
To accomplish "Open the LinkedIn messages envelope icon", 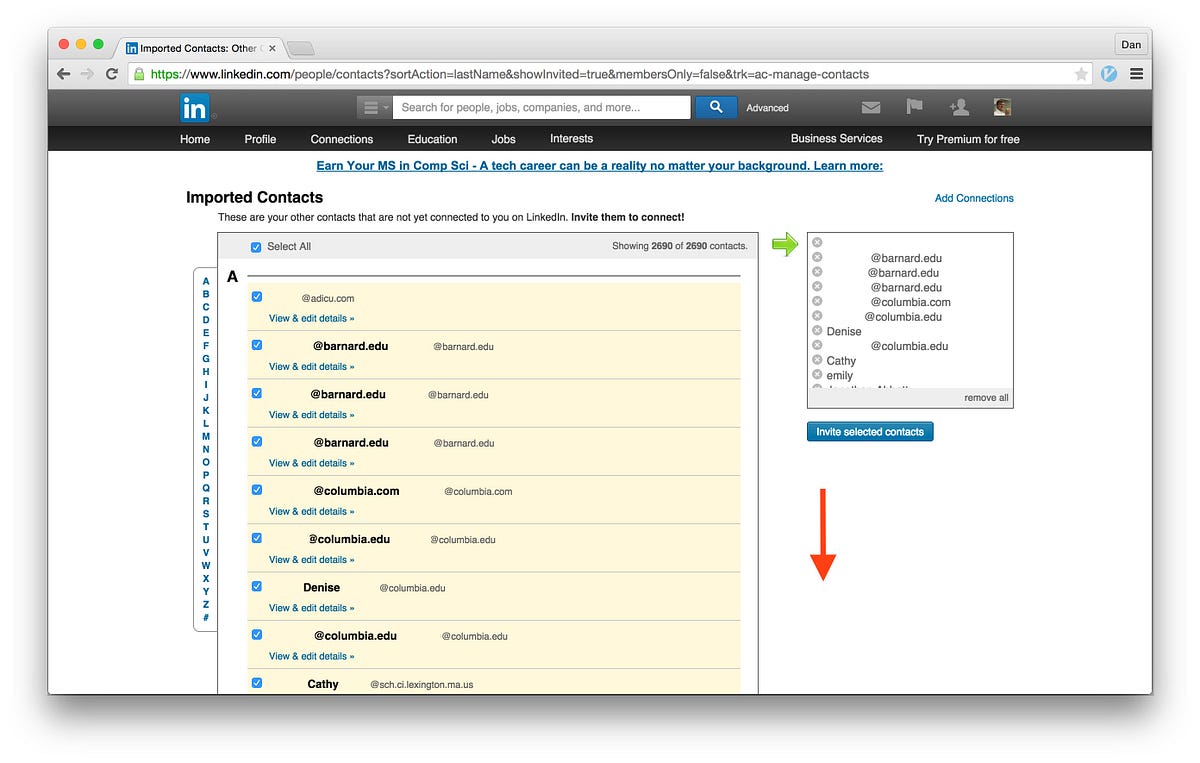I will [871, 107].
